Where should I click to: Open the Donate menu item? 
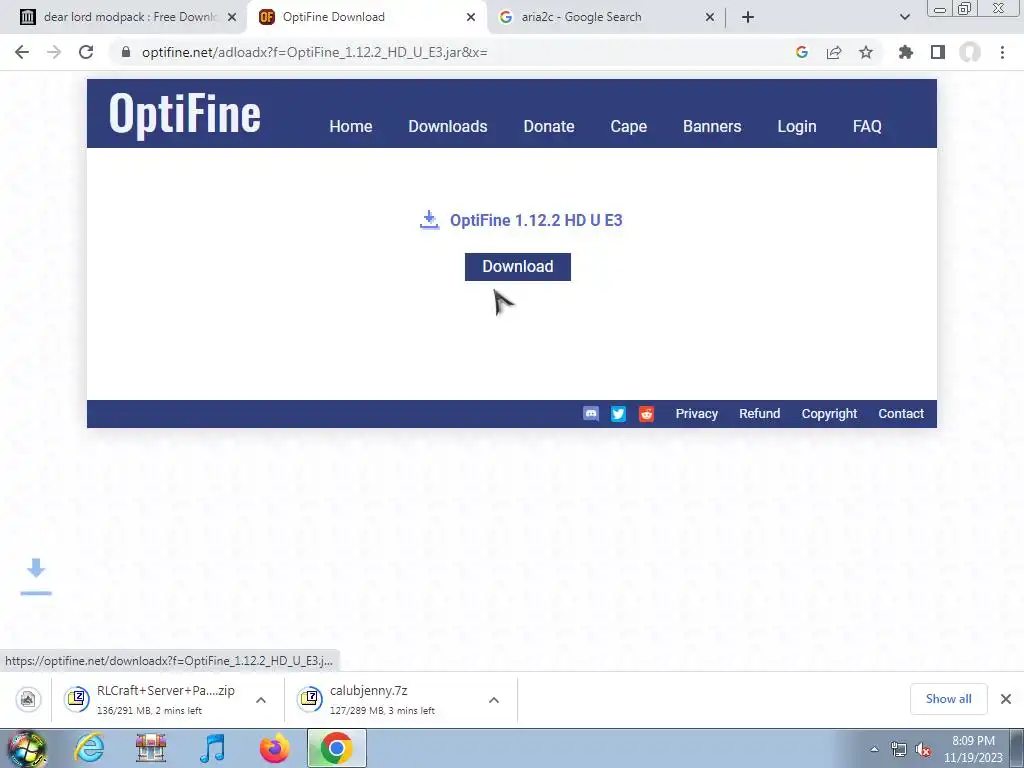pos(549,126)
